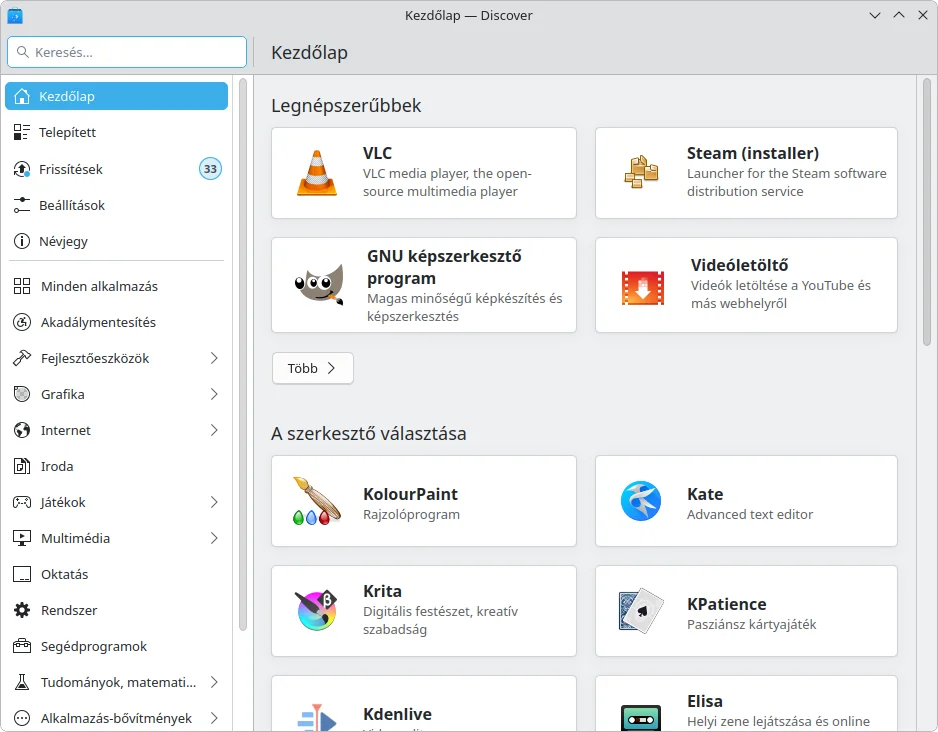
Task: Click the sidebar vertical scrollbar
Action: tap(243, 354)
